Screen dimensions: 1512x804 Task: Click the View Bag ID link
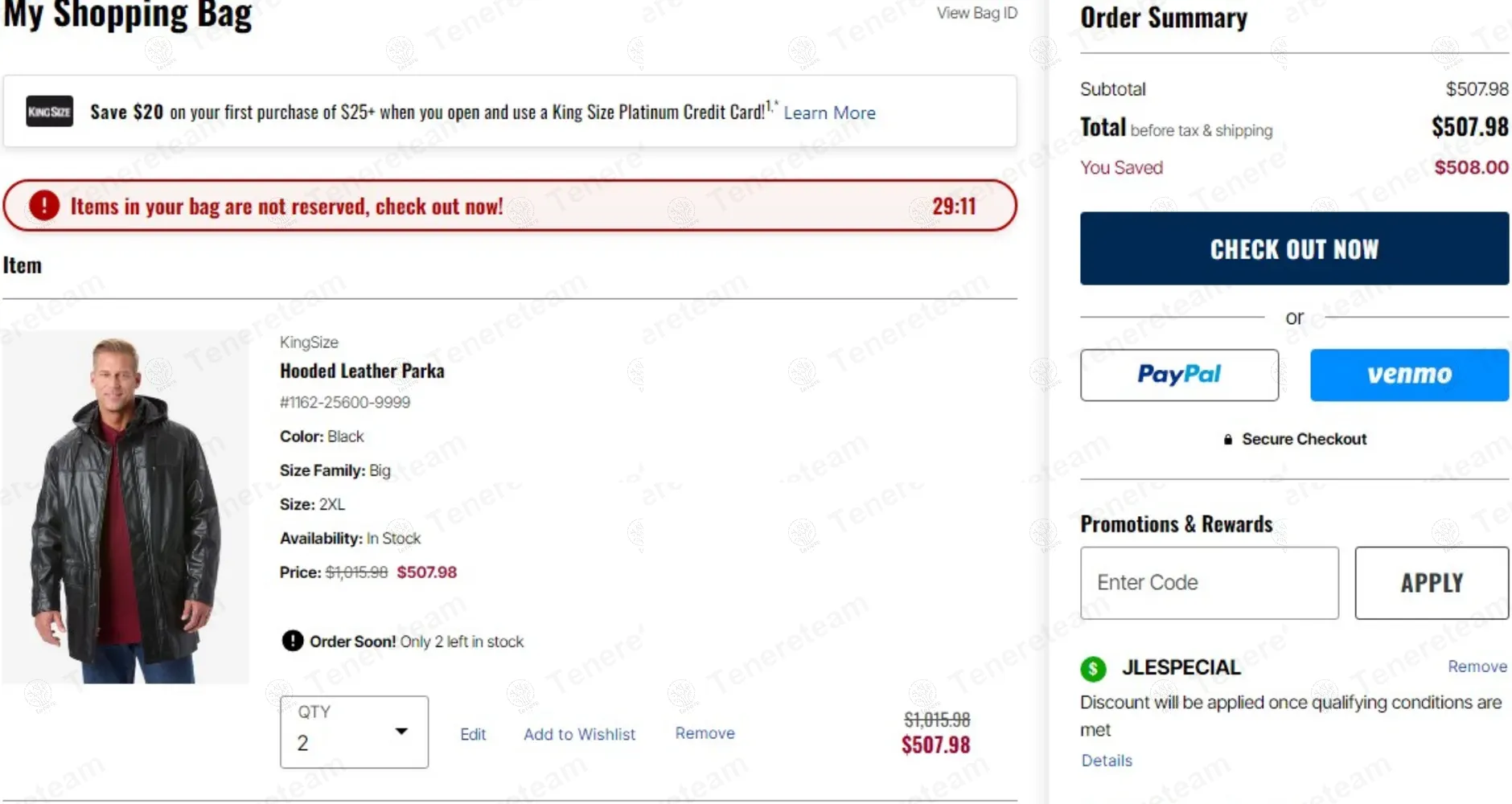point(976,13)
